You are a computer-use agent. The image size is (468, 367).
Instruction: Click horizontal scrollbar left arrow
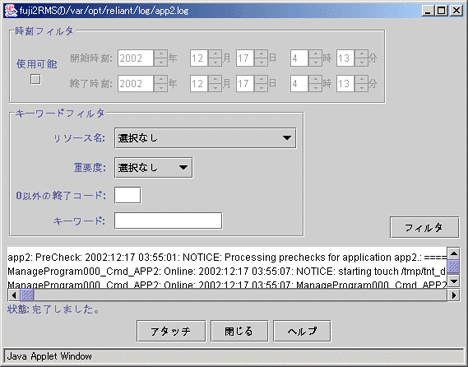coord(14,295)
